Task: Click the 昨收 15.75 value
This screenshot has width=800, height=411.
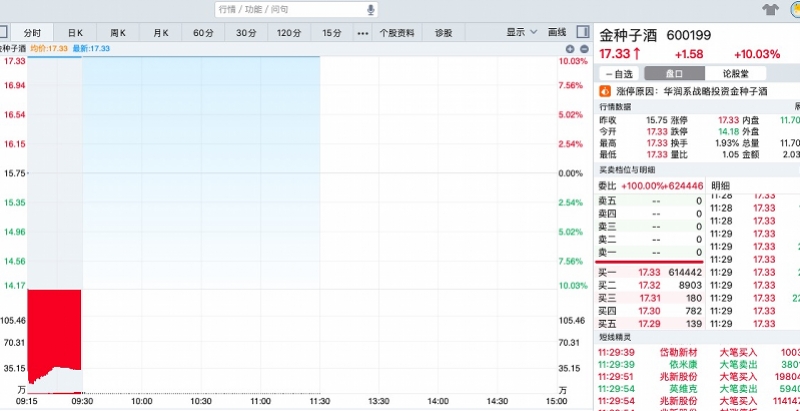Action: pos(657,120)
